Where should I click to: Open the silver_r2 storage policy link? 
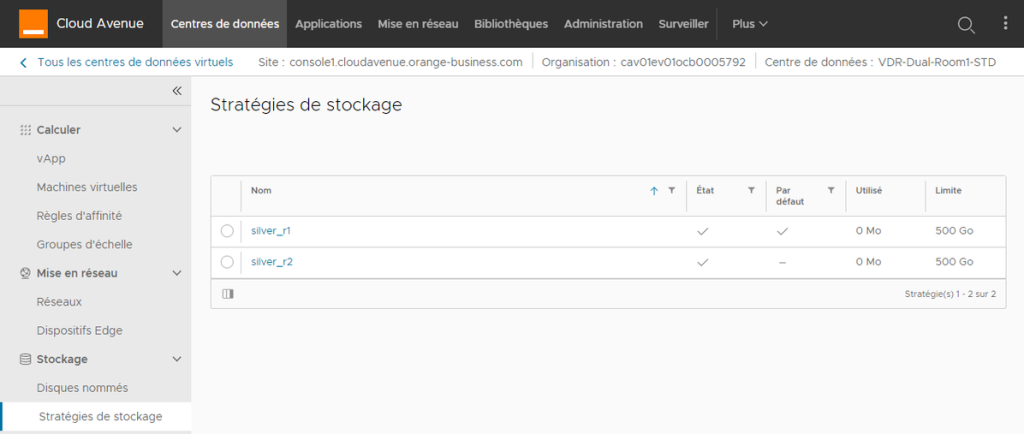coord(272,262)
